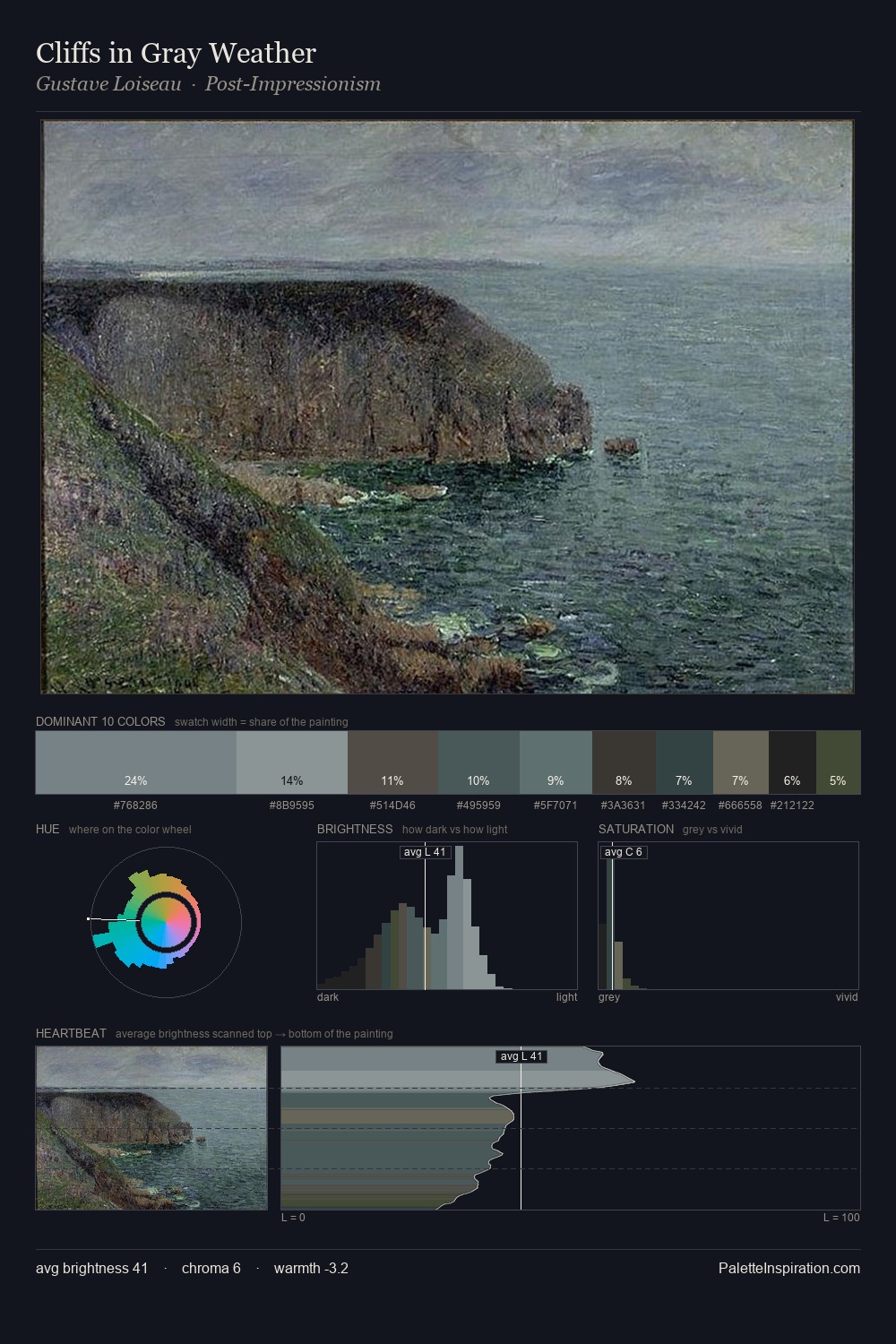
Task: Open the main cliffs painting image
Action: pos(448,407)
